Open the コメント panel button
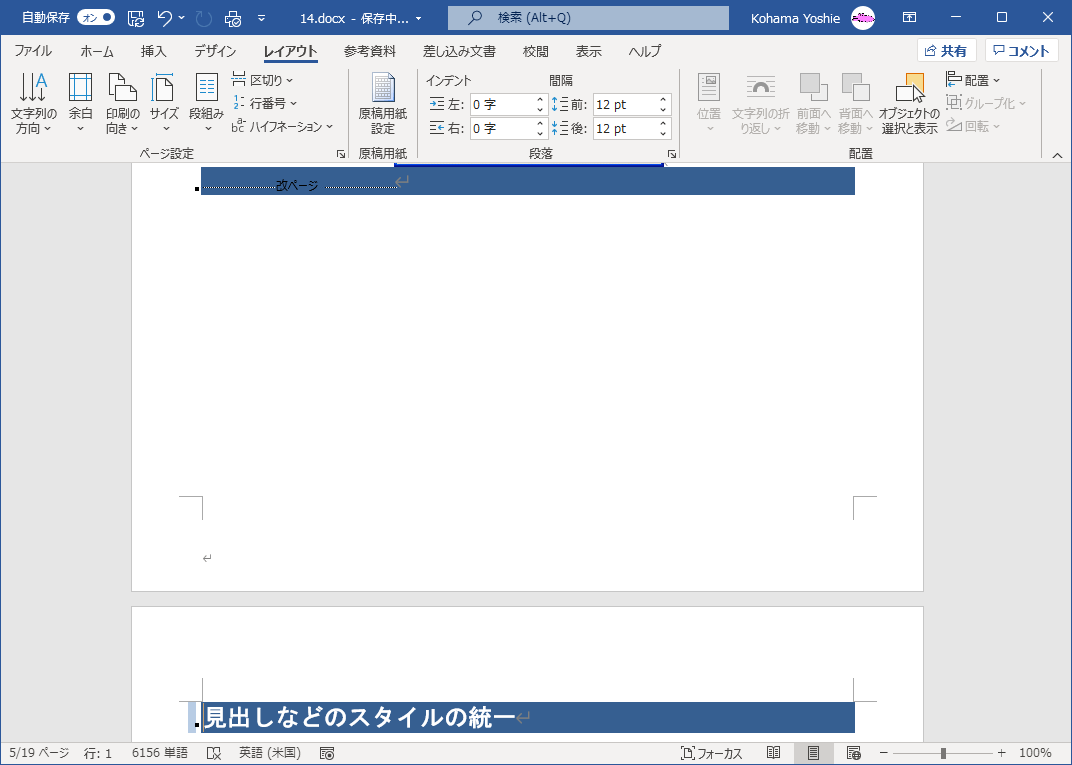Screen dimensions: 1072x765 [1022, 49]
